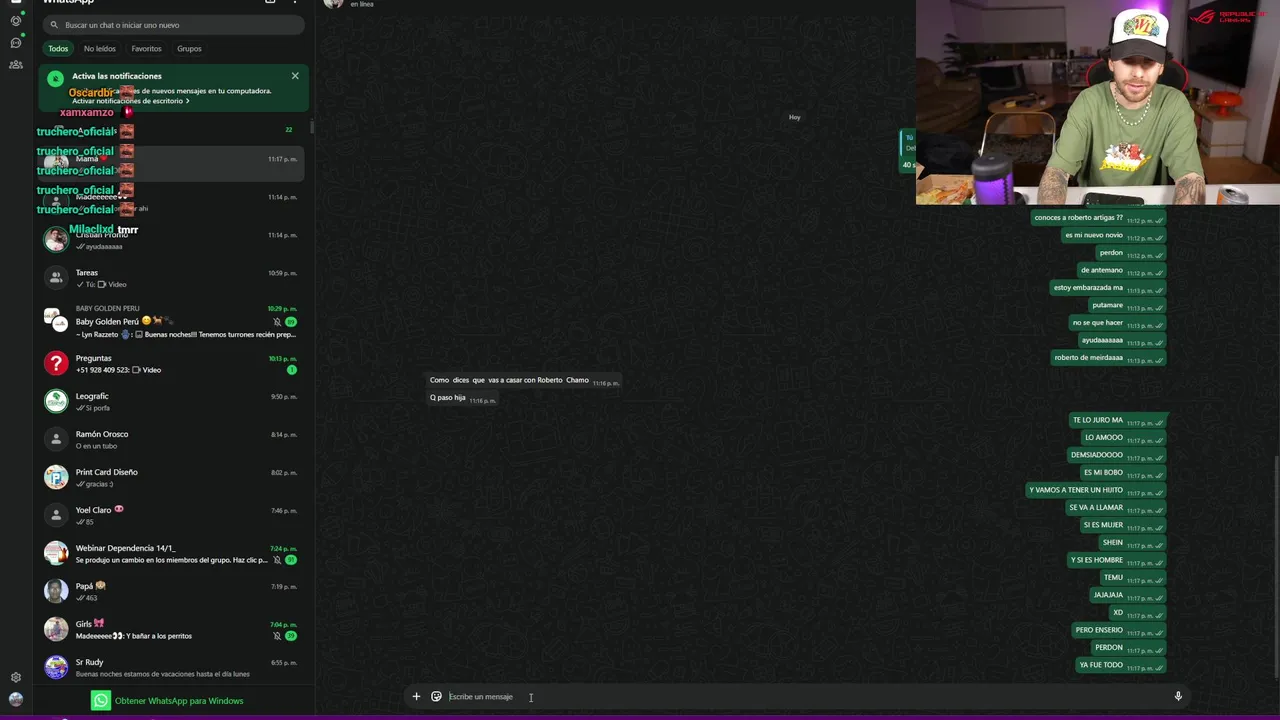The height and width of the screenshot is (720, 1280).
Task: Click the Papá avatar picture
Action: pos(56,591)
